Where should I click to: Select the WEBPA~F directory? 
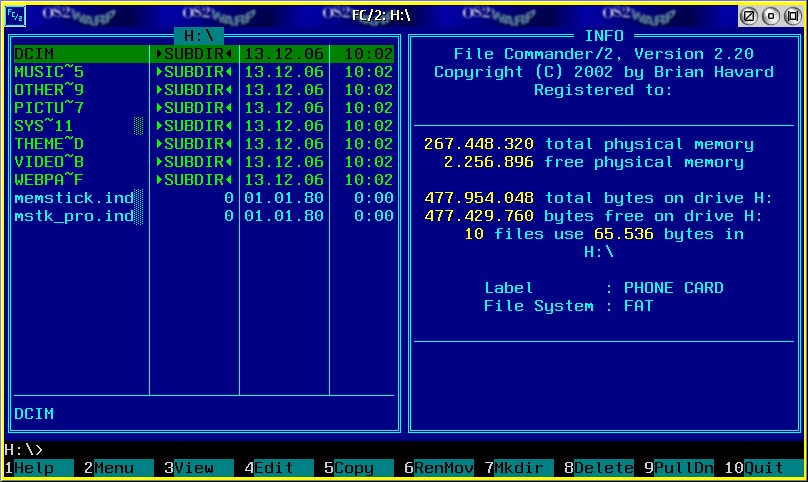[204, 180]
